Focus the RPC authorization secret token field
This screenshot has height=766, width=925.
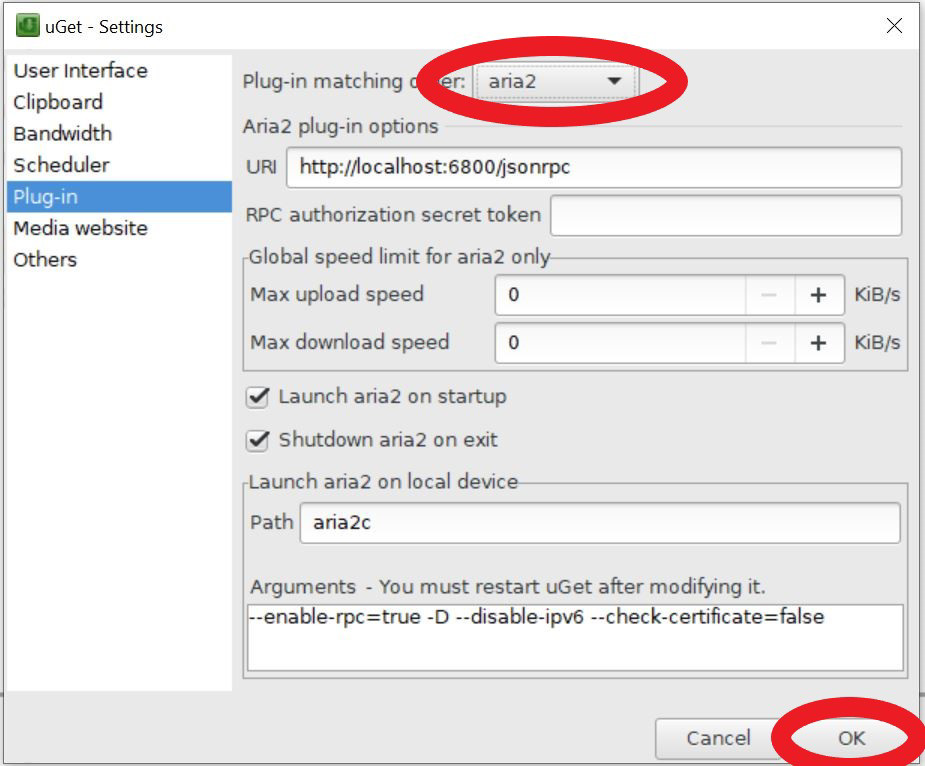pyautogui.click(x=726, y=215)
